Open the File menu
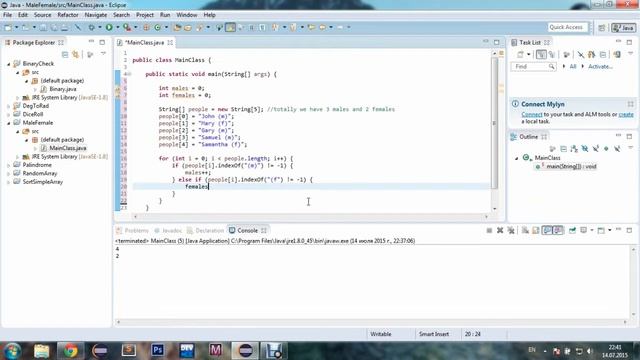The image size is (640, 360). pos(7,15)
